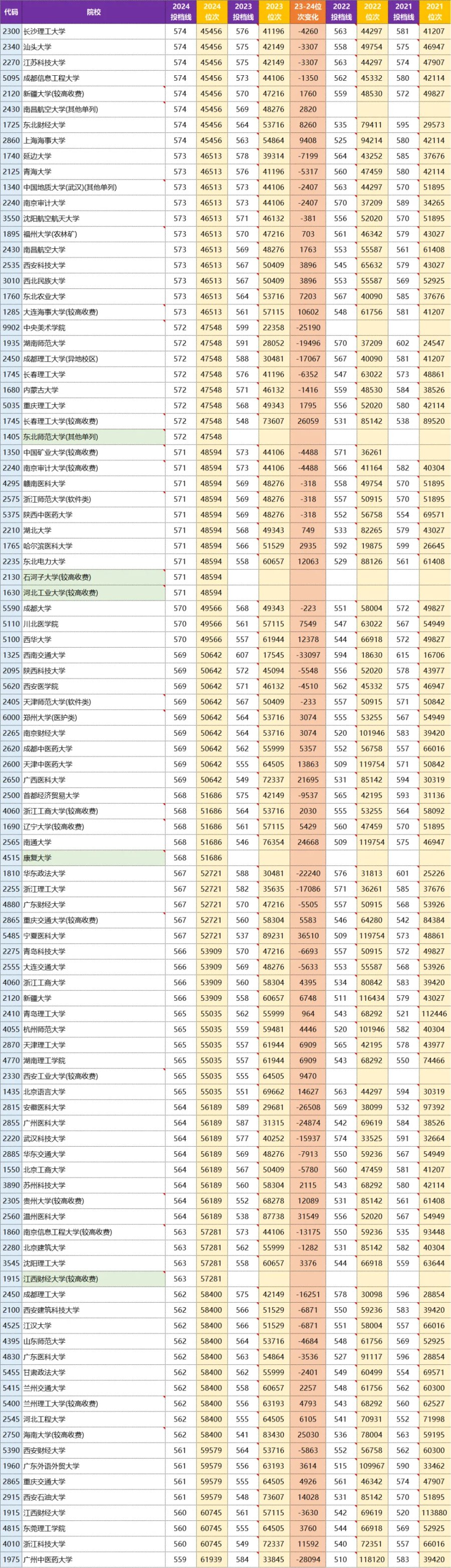Click the highlighted 河北工业大学(较高收费) cell

tap(94, 593)
